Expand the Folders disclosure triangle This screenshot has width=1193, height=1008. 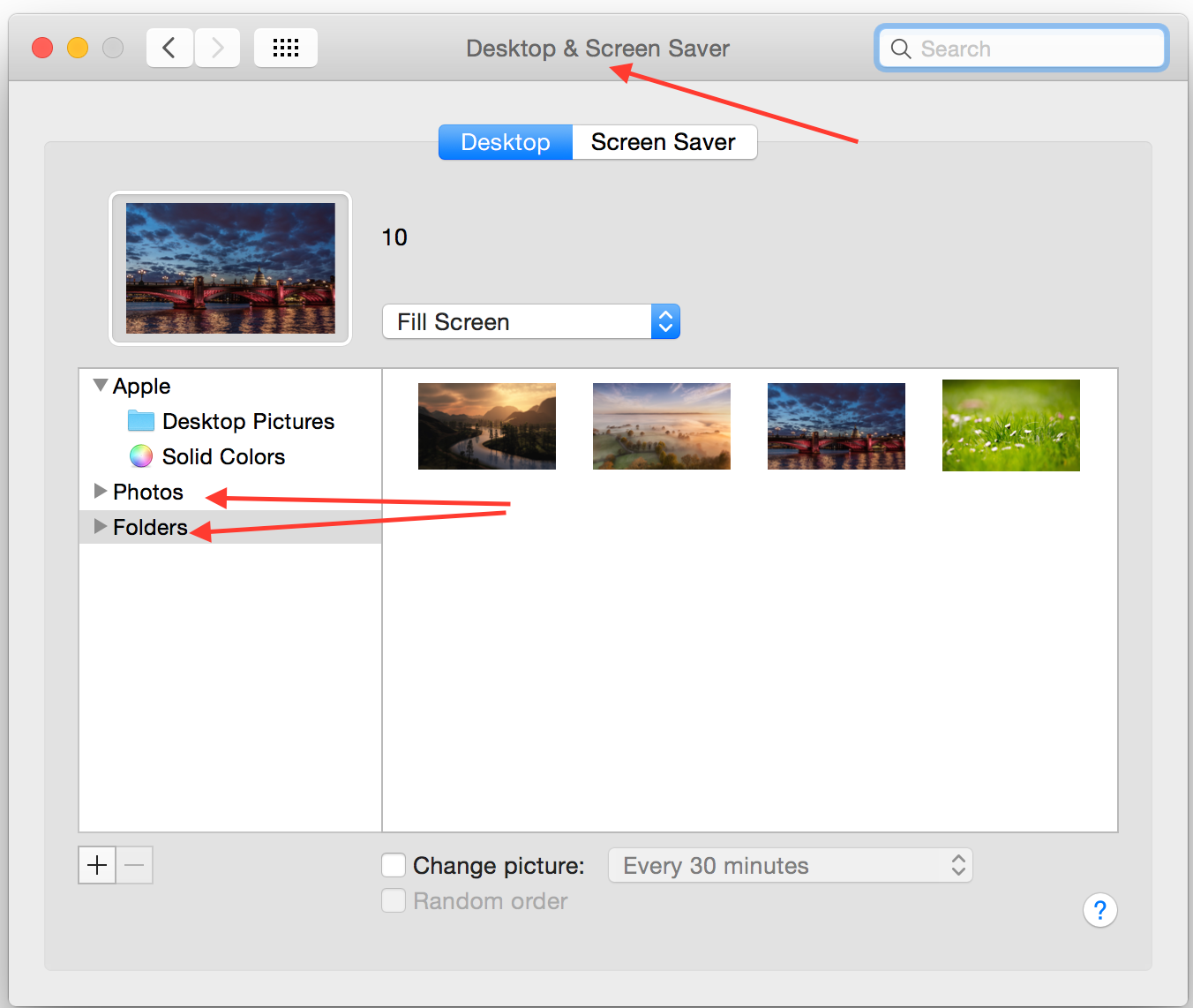[x=101, y=526]
